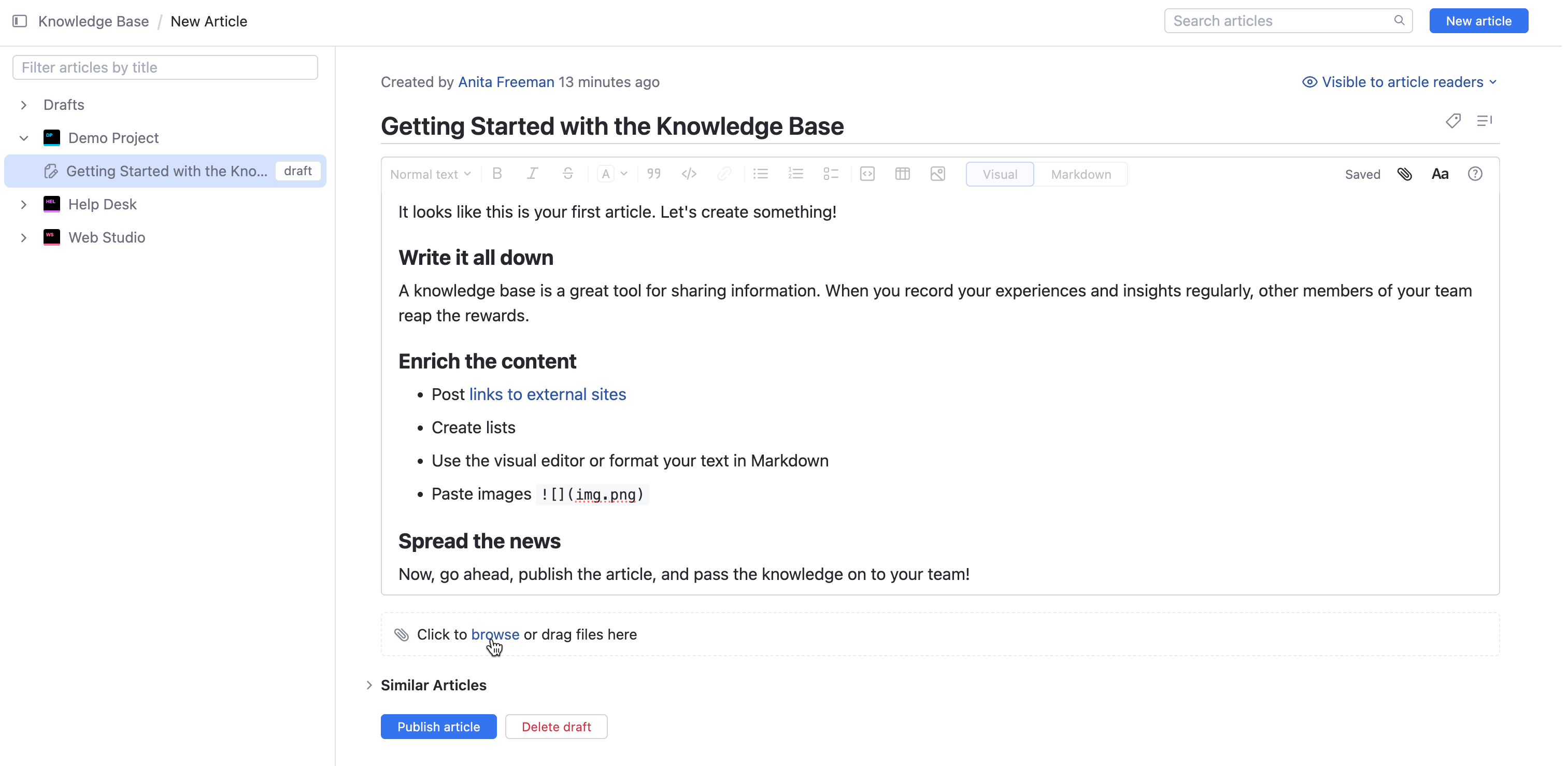Click the insert image icon

[937, 174]
